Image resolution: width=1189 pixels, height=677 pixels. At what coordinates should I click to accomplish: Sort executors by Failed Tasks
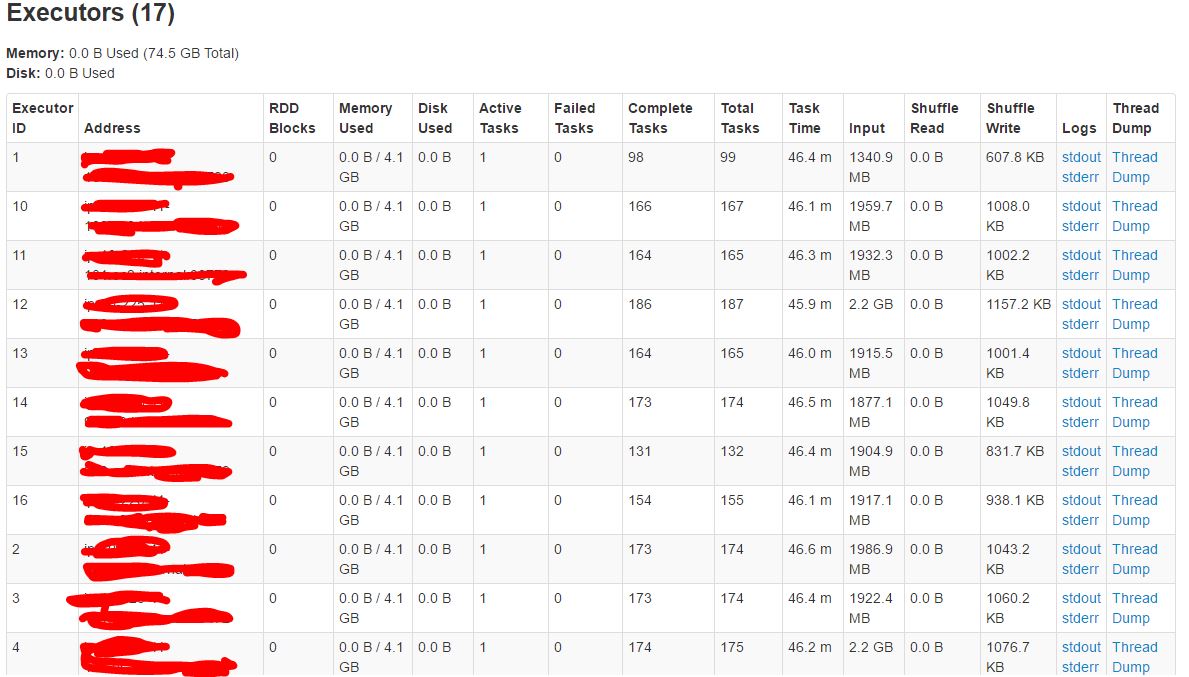pyautogui.click(x=577, y=117)
